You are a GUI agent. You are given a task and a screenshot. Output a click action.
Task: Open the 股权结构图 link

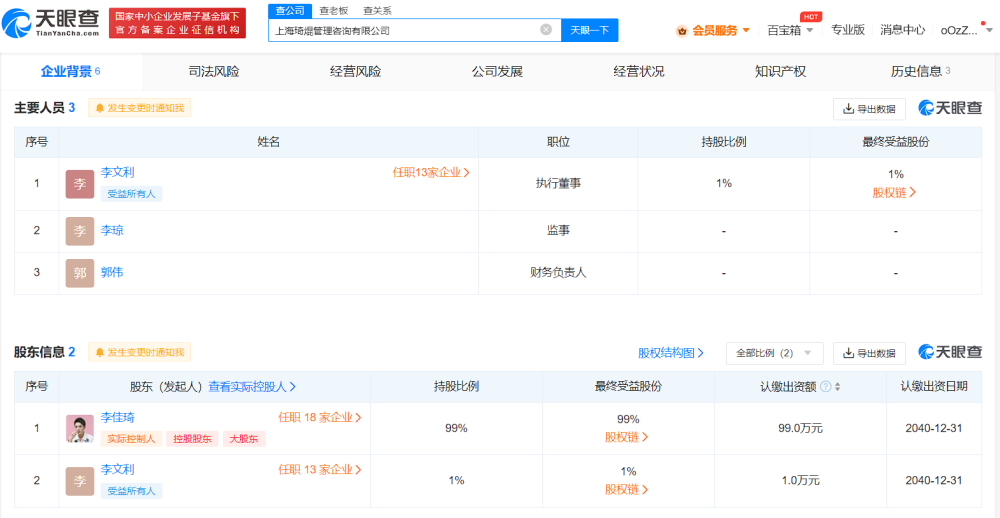(671, 353)
